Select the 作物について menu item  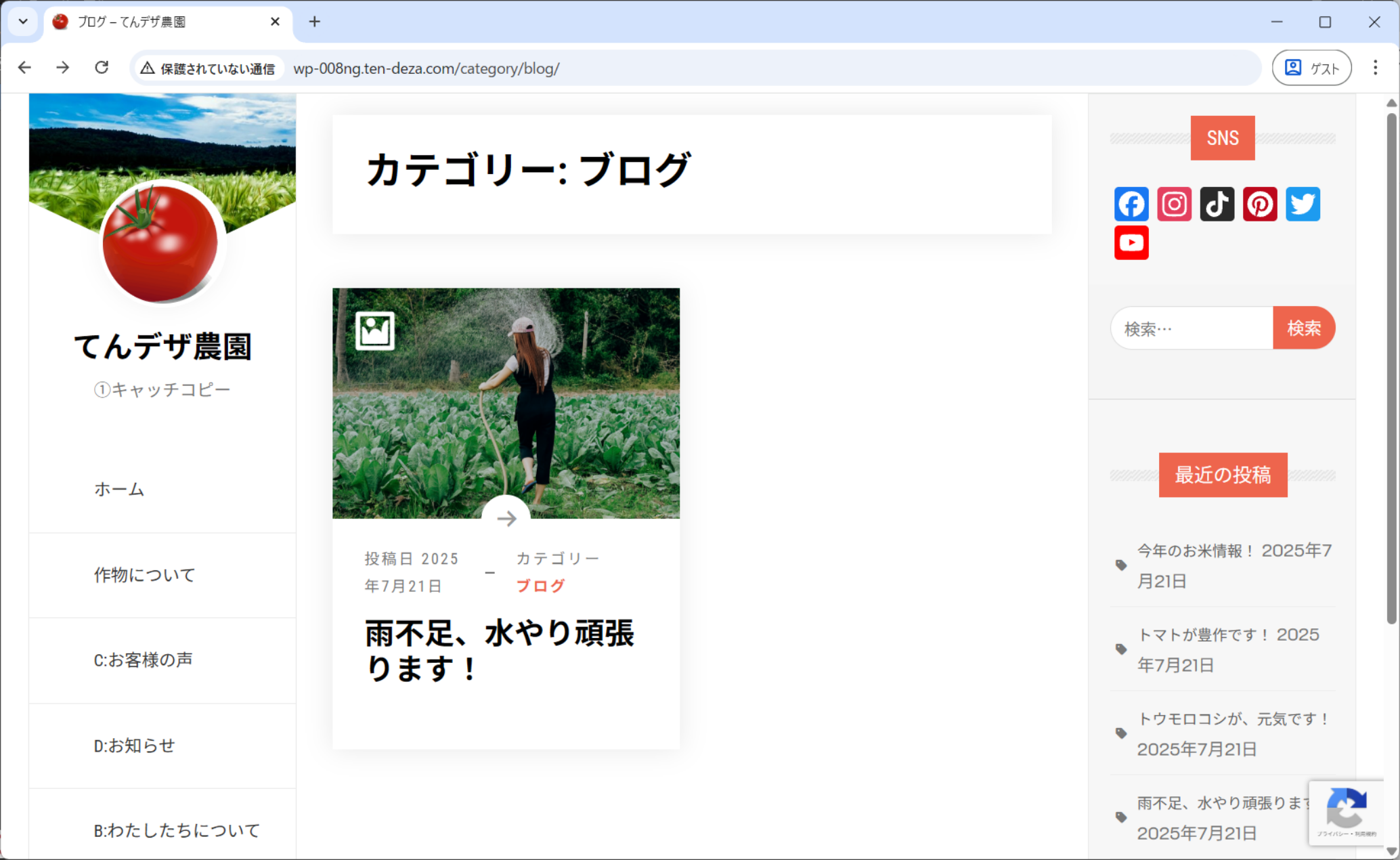tap(144, 575)
